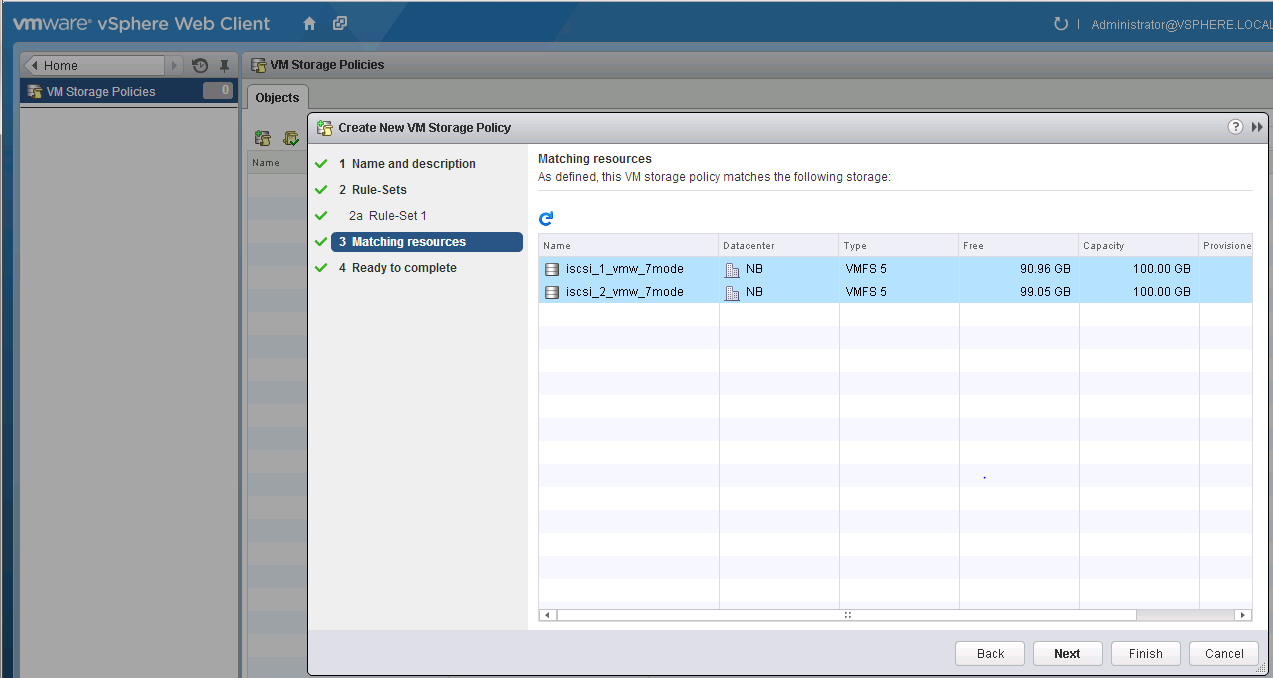This screenshot has width=1273, height=678.
Task: Pin the navigator panel
Action: coord(225,65)
